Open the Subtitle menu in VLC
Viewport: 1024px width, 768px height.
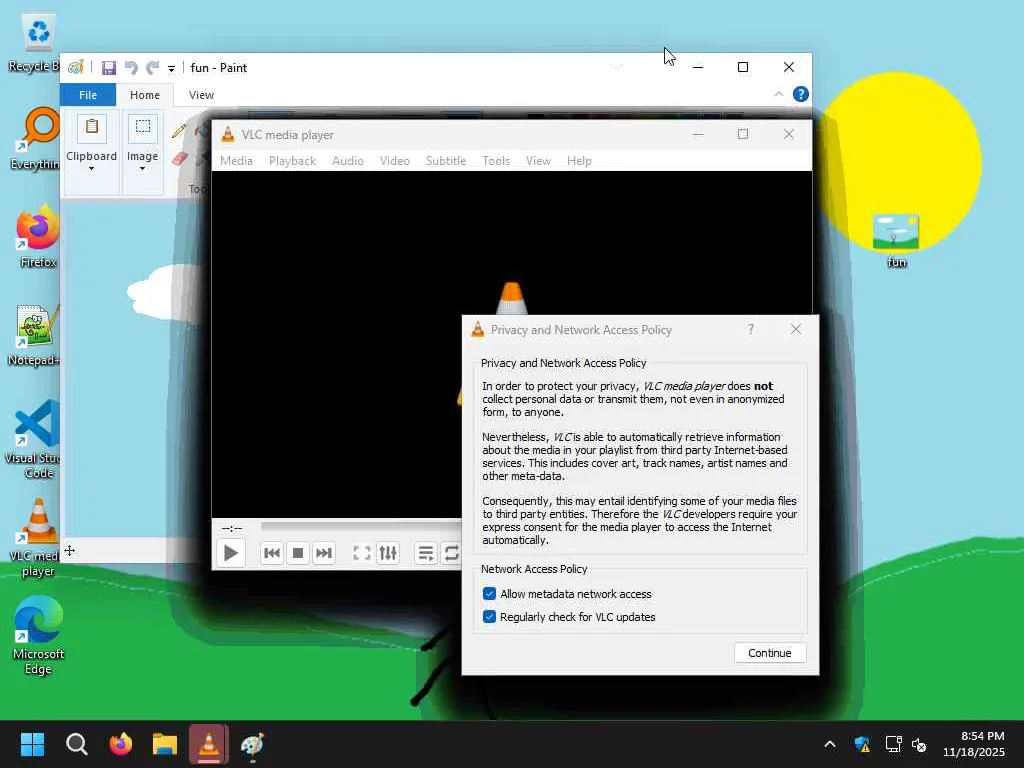coord(446,161)
